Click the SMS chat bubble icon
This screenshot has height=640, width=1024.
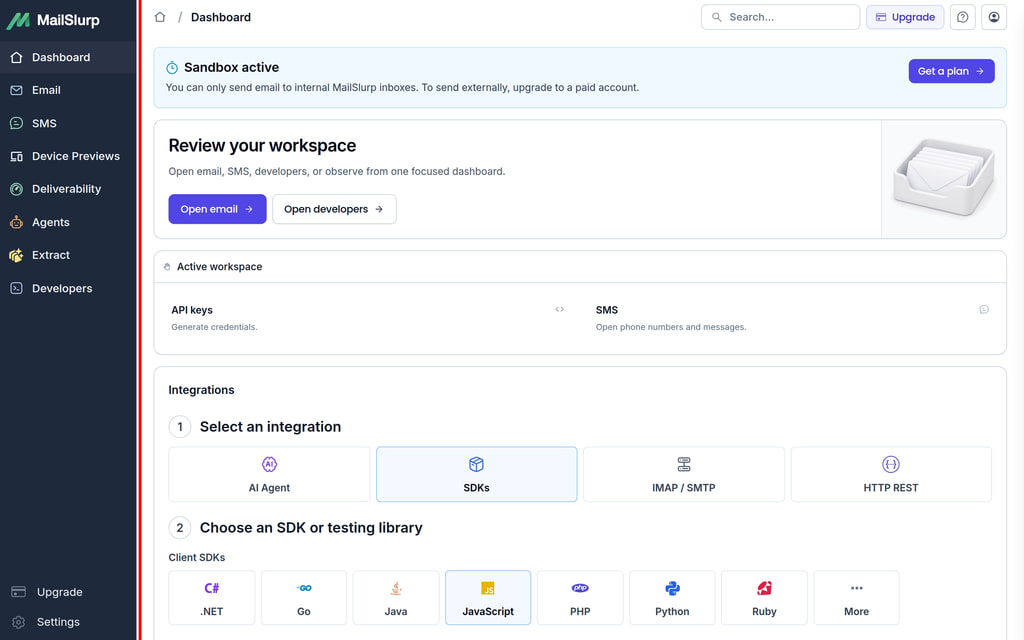[x=16, y=123]
